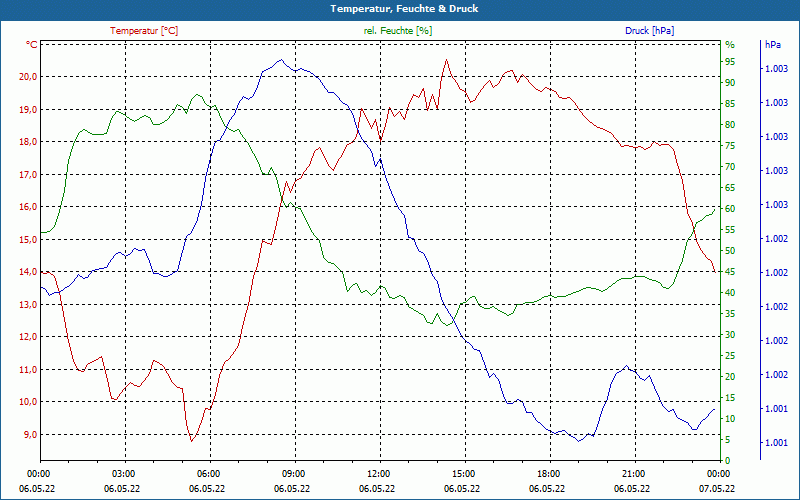Click the '9,0' temperature axis value
Viewport: 800px width, 500px height.
click(30, 435)
